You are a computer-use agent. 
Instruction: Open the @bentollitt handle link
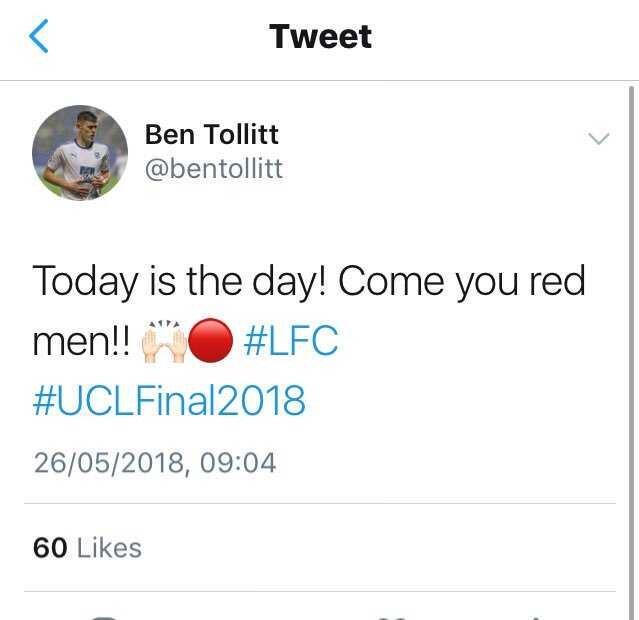[214, 169]
